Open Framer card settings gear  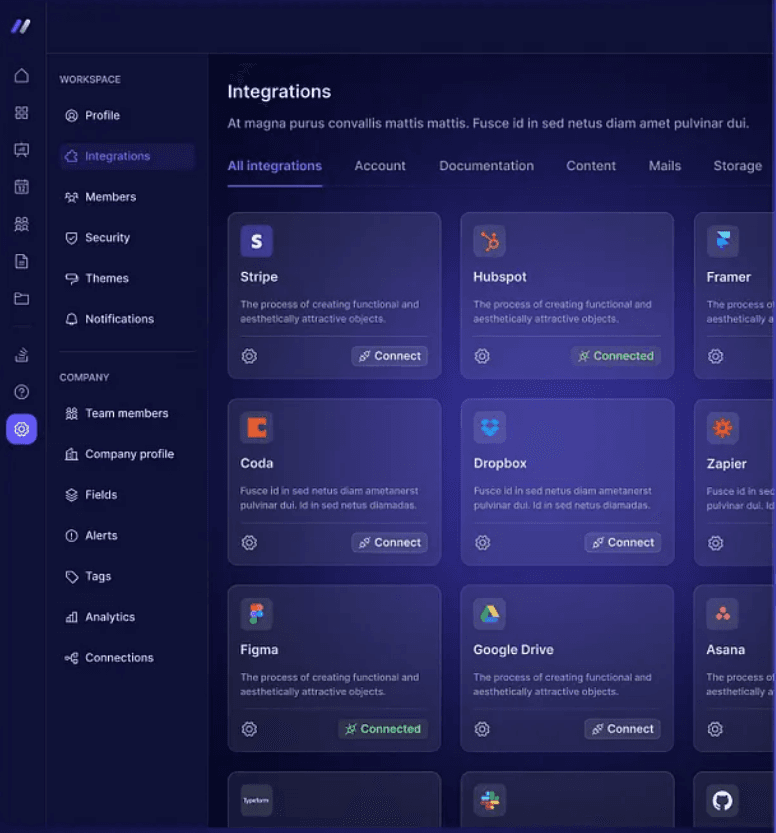click(x=715, y=356)
